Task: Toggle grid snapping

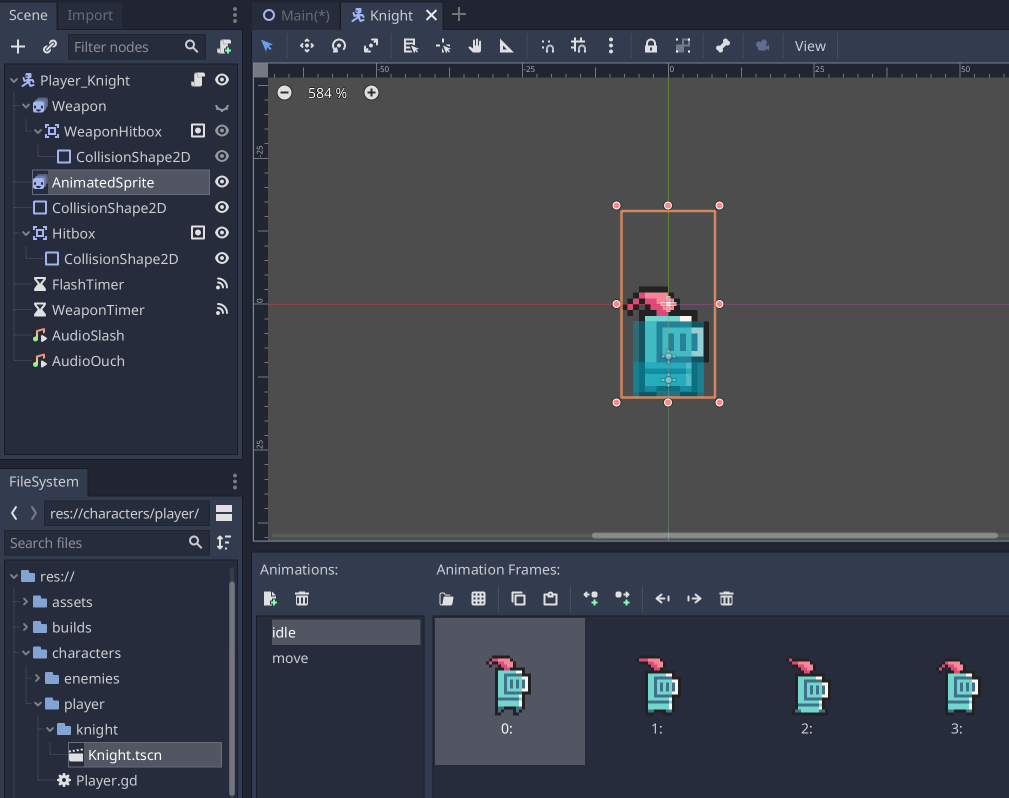Action: click(x=579, y=46)
